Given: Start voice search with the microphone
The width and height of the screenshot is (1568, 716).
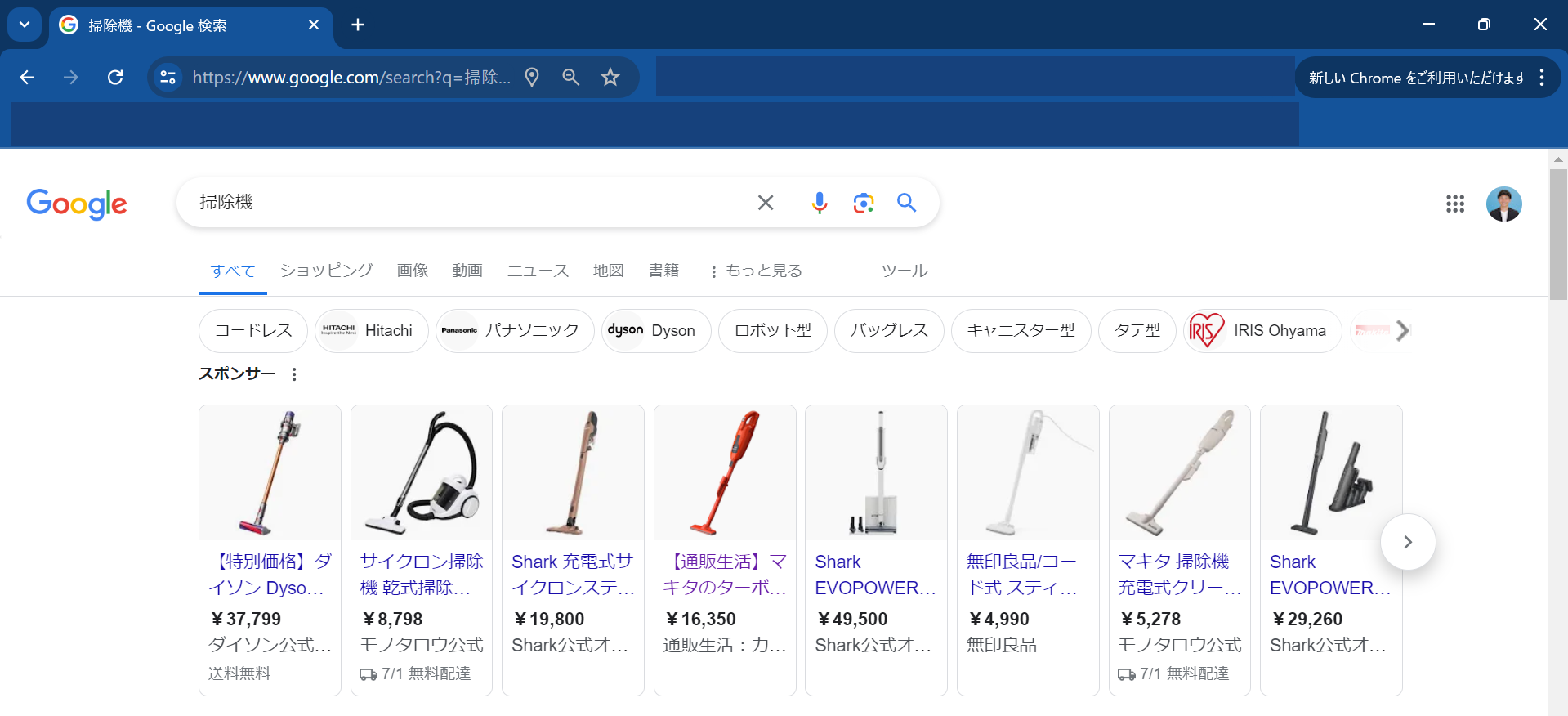Looking at the screenshot, I should coord(820,202).
